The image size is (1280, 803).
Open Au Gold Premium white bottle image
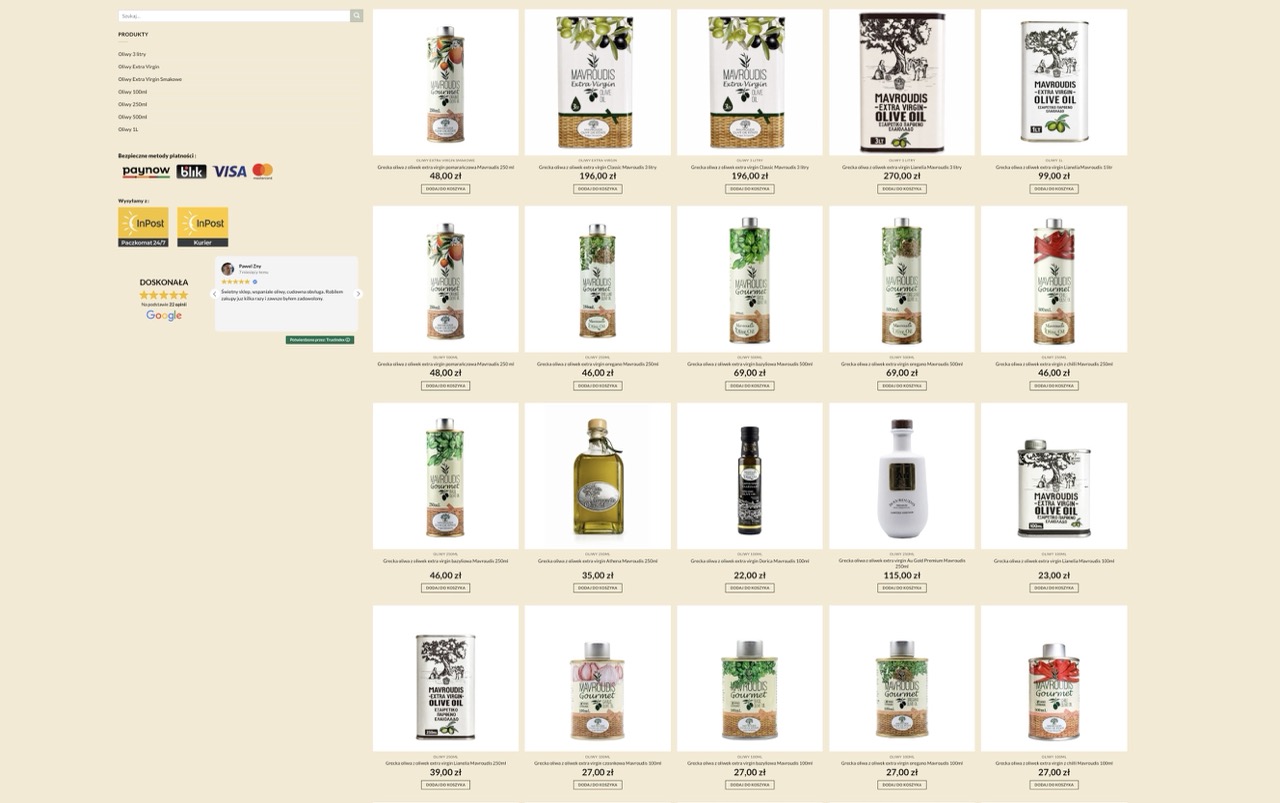point(902,476)
